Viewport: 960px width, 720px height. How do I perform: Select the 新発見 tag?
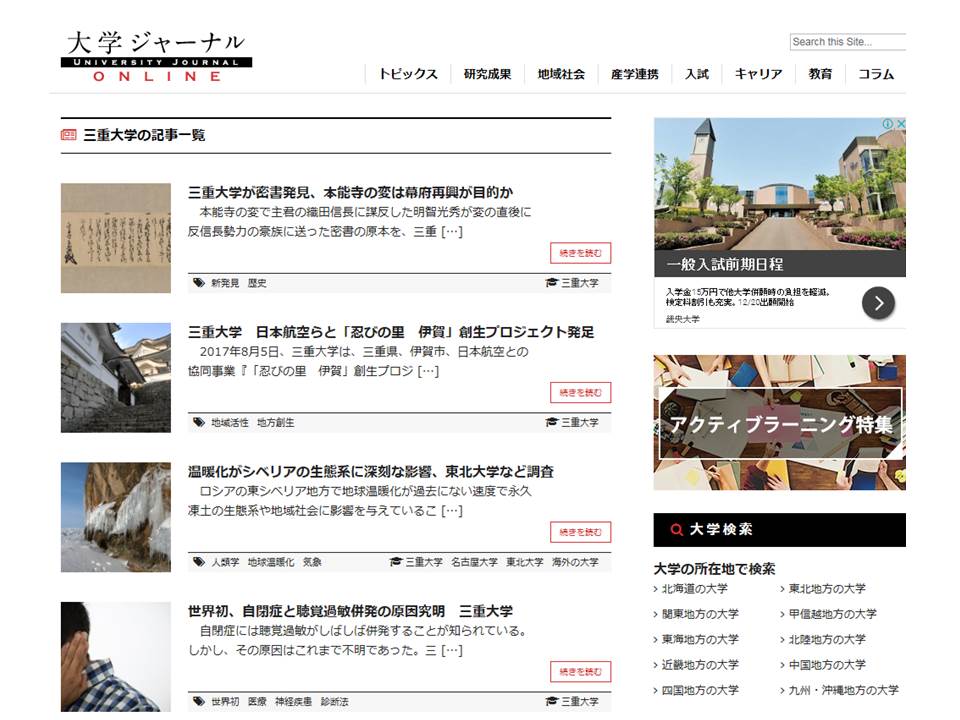click(x=225, y=283)
